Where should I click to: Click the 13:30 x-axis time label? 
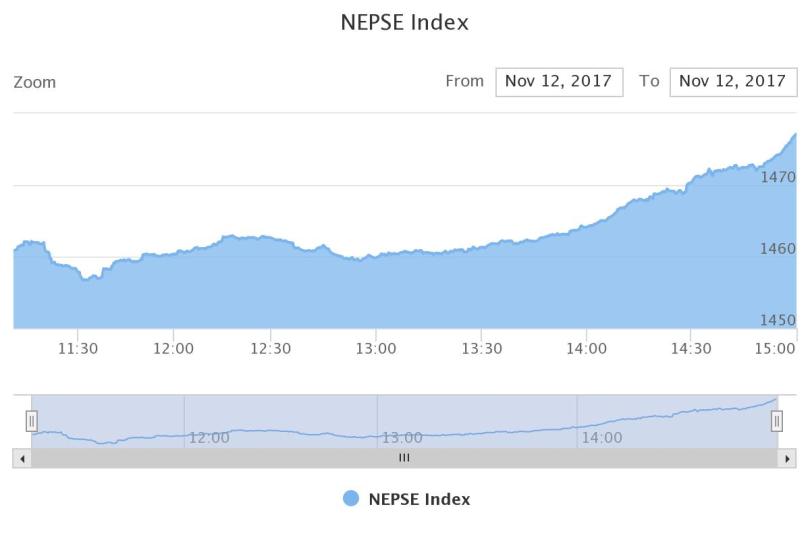[482, 349]
